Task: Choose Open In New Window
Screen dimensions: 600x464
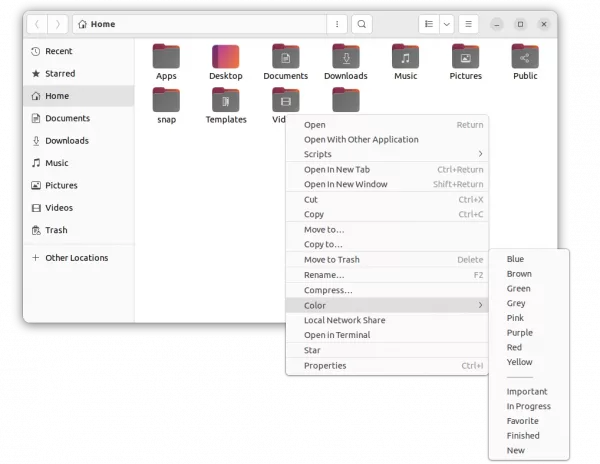Action: [x=387, y=184]
